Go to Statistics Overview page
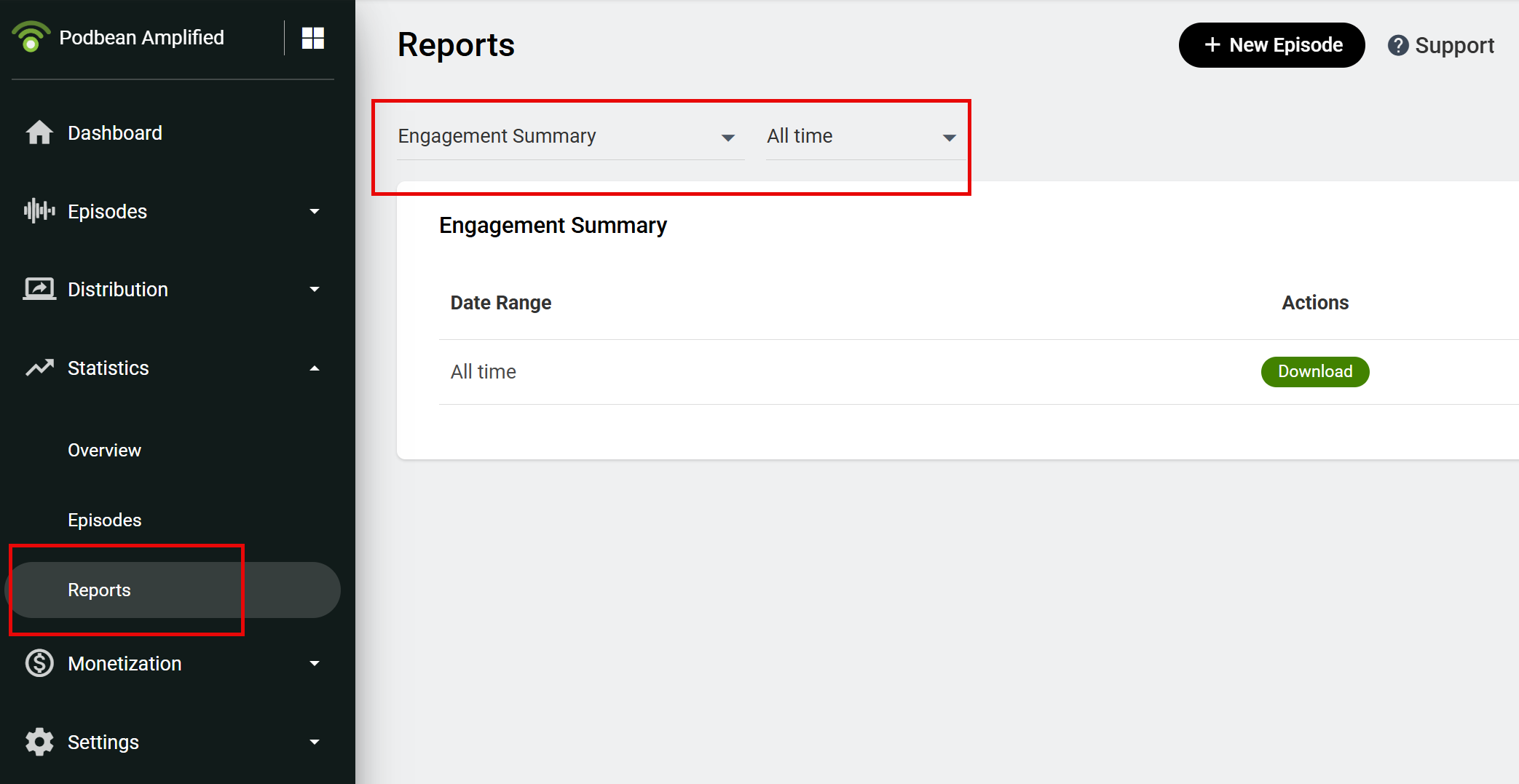The width and height of the screenshot is (1519, 784). pos(104,450)
